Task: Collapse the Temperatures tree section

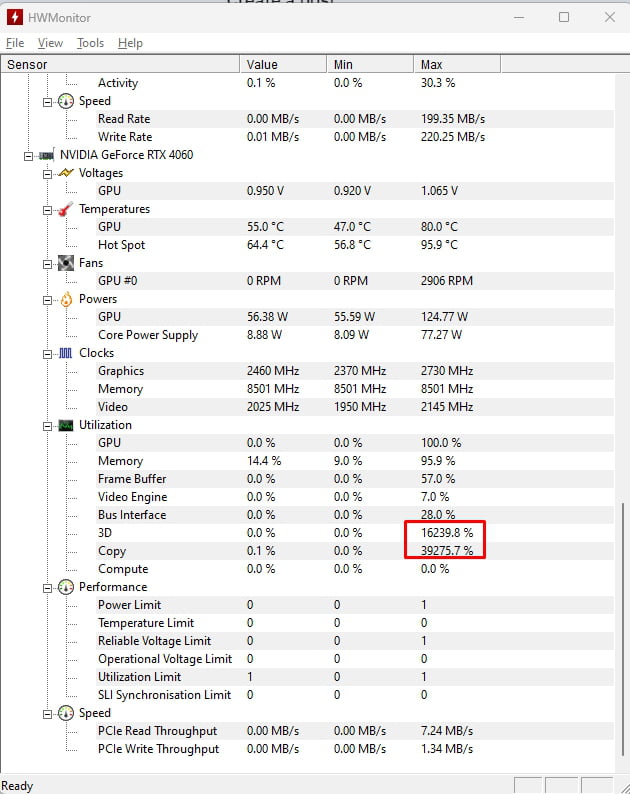Action: point(47,210)
